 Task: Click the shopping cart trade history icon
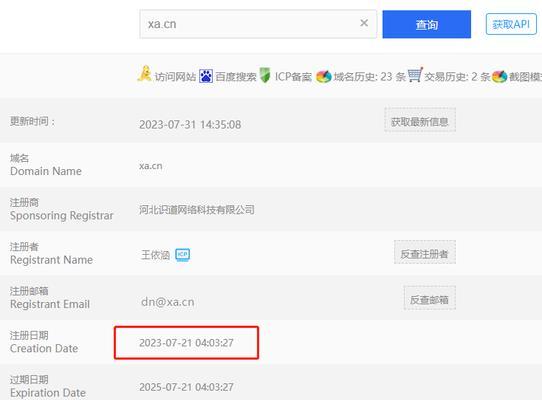click(415, 75)
